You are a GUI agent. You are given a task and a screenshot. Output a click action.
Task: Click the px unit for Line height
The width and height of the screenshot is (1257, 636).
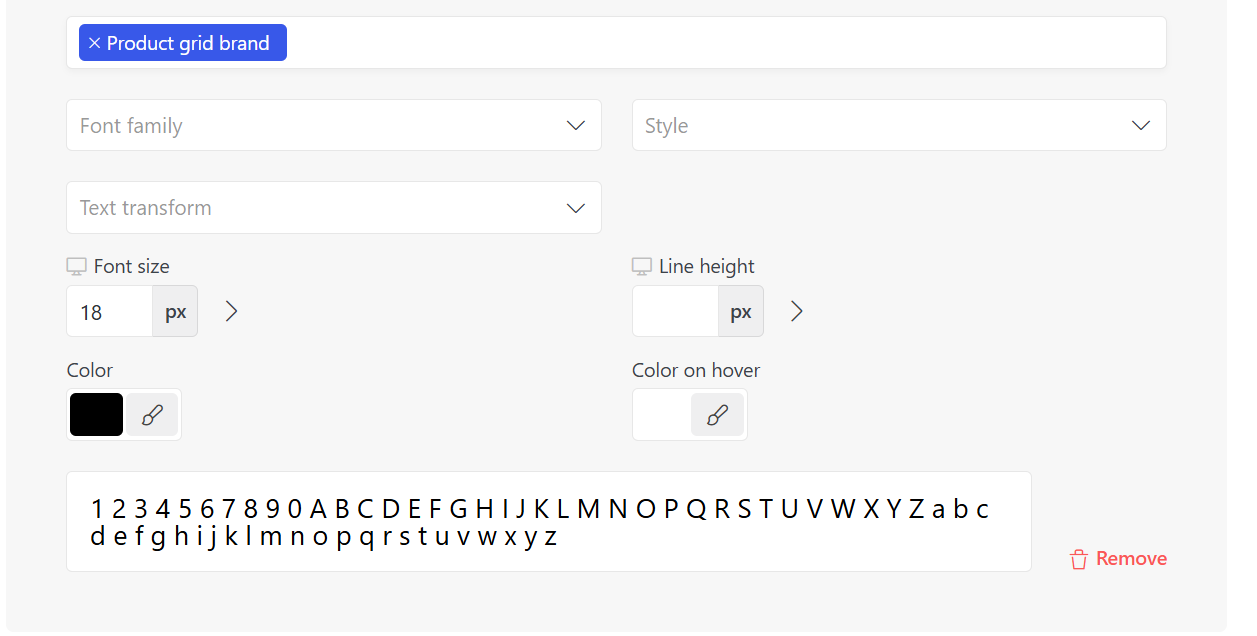741,312
